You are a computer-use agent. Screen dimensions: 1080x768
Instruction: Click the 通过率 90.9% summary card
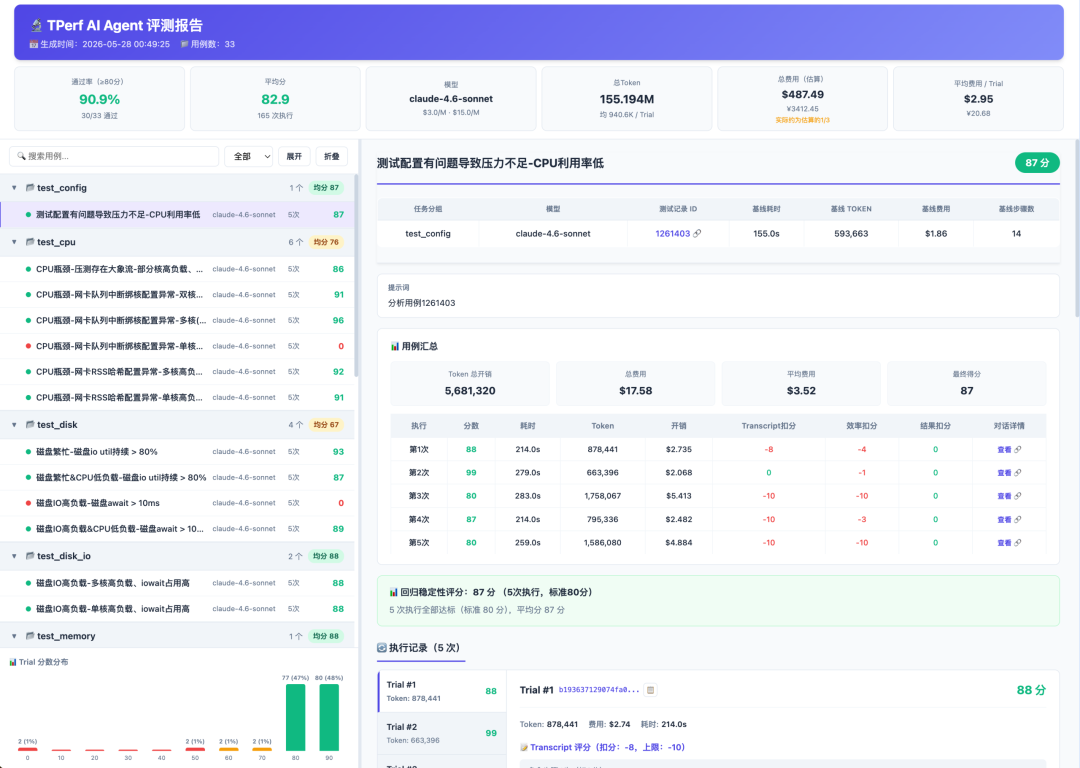99,98
